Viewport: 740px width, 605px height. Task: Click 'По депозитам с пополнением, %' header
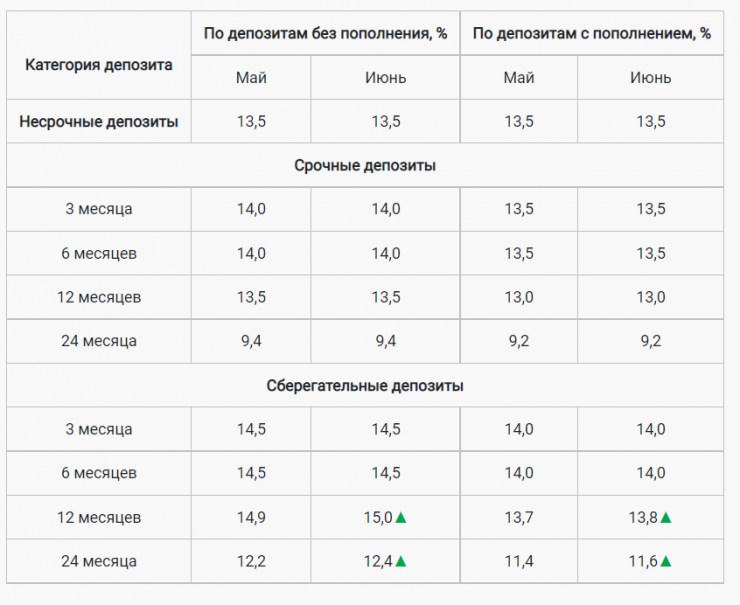coord(592,33)
